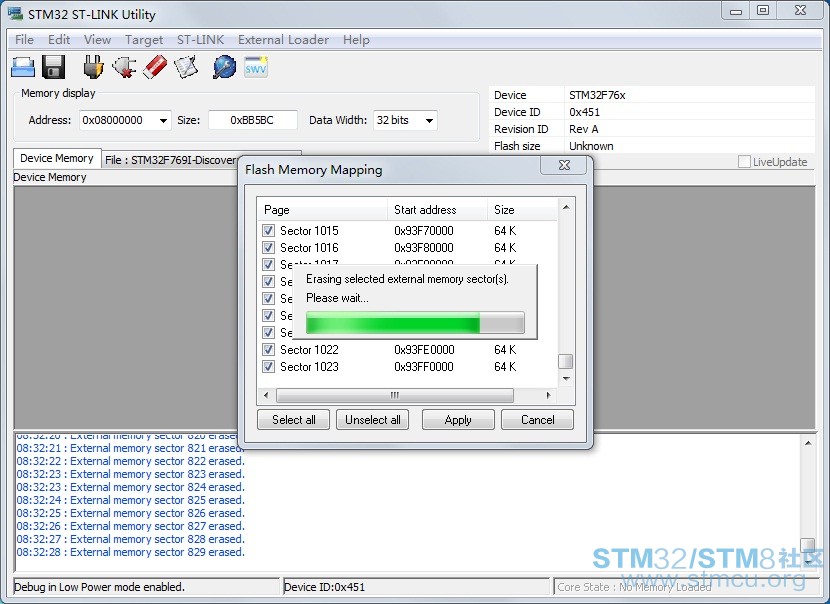This screenshot has height=604, width=830.
Task: Toggle checkbox for Sector 1016
Action: click(268, 247)
